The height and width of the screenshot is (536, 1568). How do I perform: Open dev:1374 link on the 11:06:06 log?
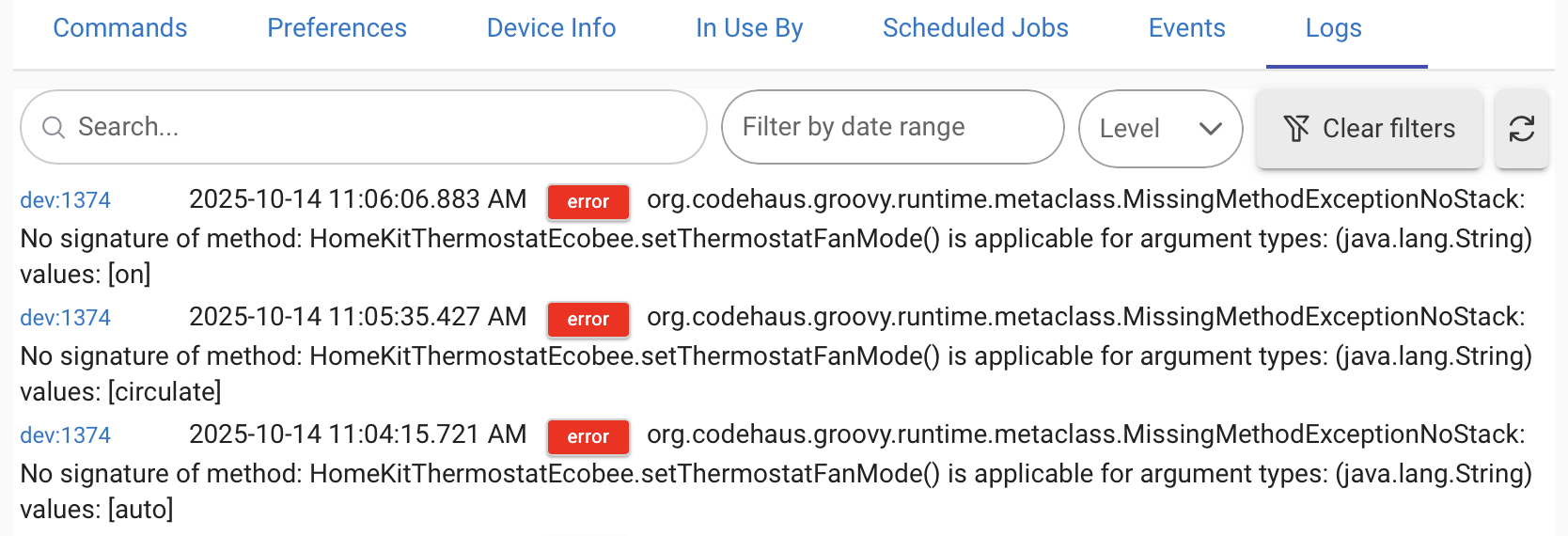[x=66, y=200]
